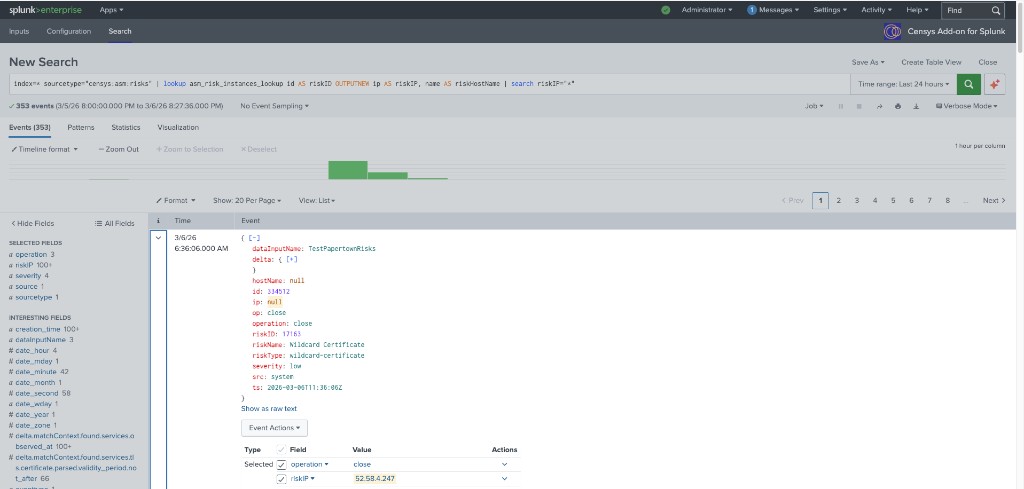The height and width of the screenshot is (489, 1024).
Task: Open the Save As dropdown
Action: point(868,62)
